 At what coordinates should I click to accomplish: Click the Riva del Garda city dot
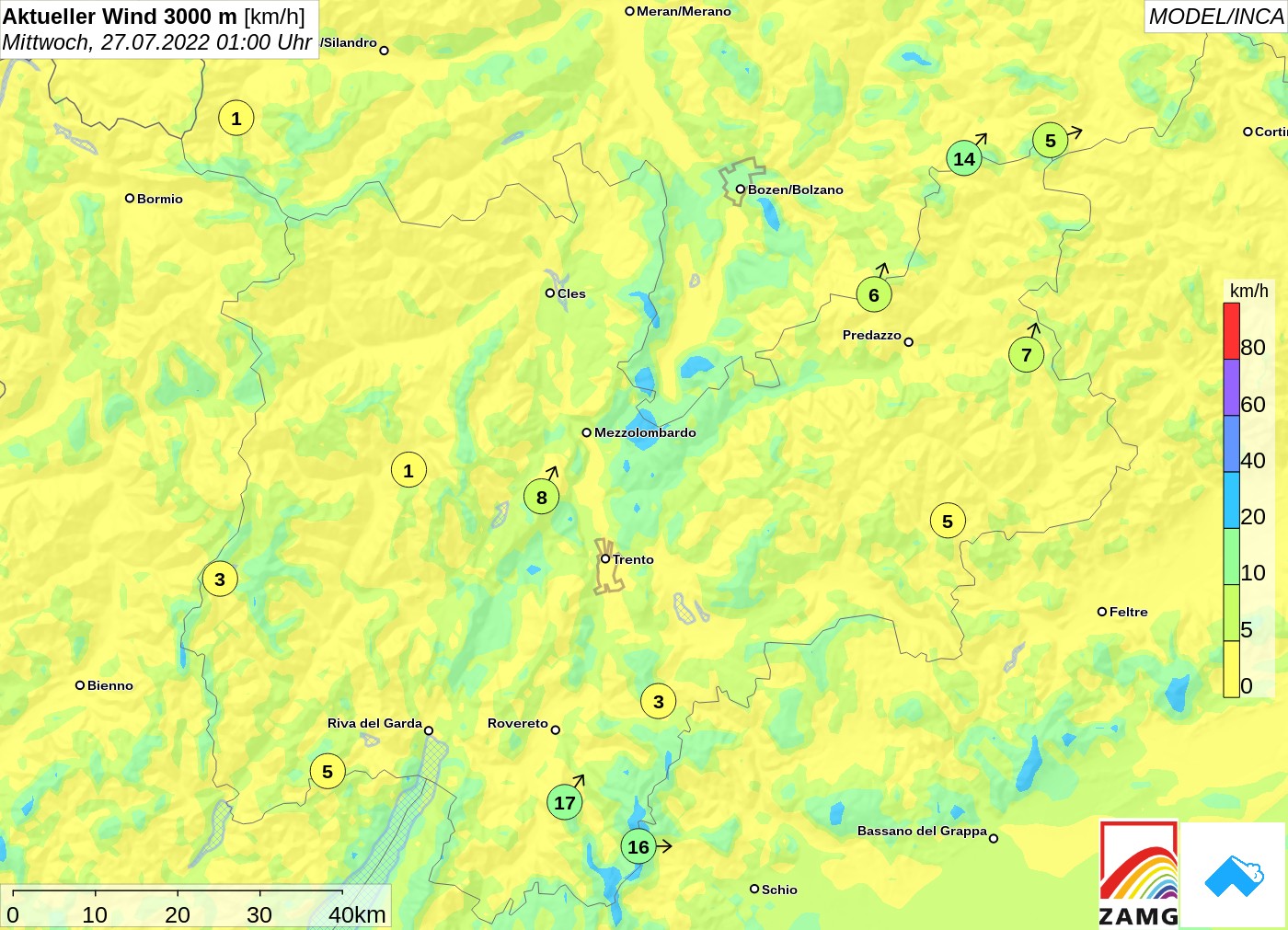click(428, 730)
